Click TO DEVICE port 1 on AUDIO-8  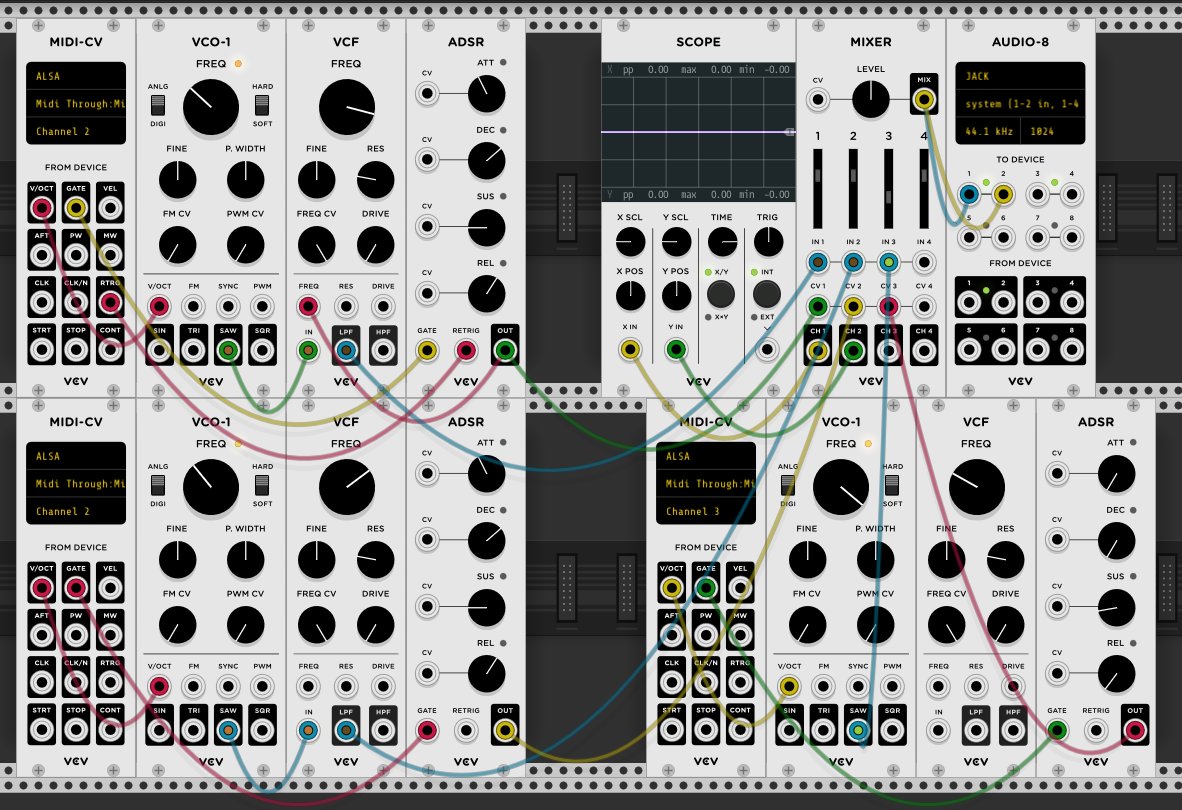tap(969, 194)
